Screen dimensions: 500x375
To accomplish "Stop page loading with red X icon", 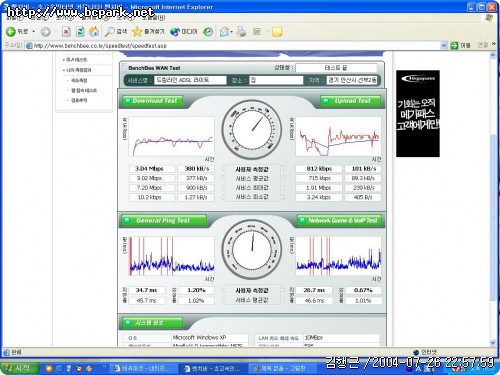I will click(66, 32).
